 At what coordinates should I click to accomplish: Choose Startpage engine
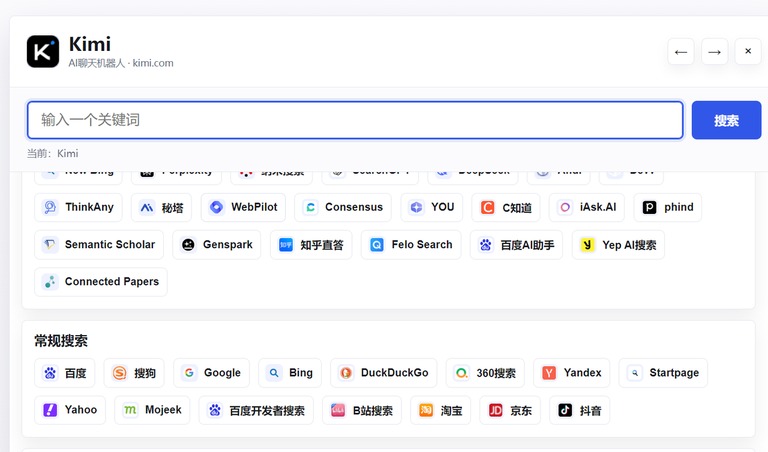click(x=663, y=373)
